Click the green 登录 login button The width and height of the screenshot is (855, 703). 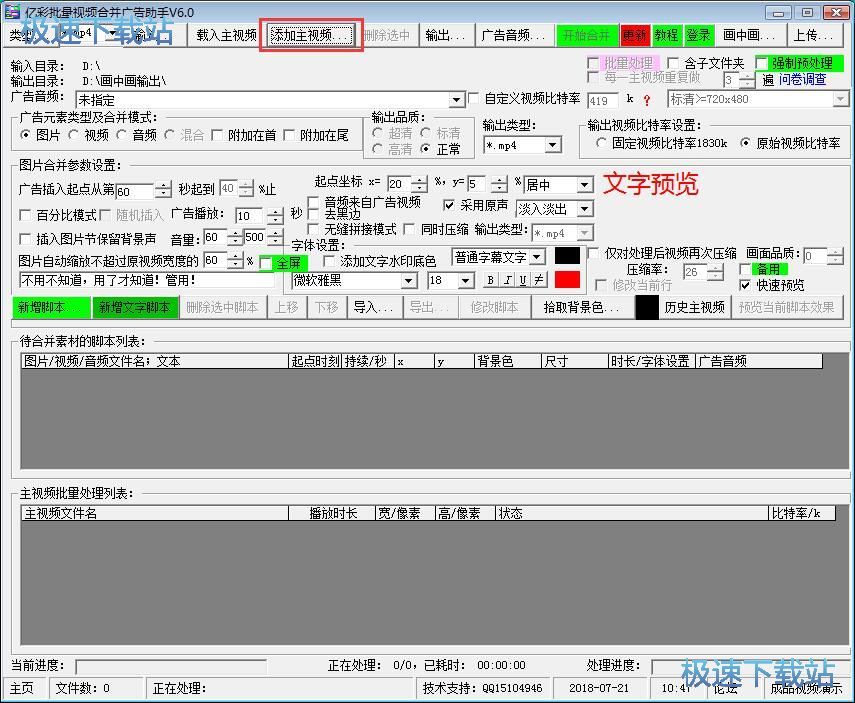click(x=698, y=35)
